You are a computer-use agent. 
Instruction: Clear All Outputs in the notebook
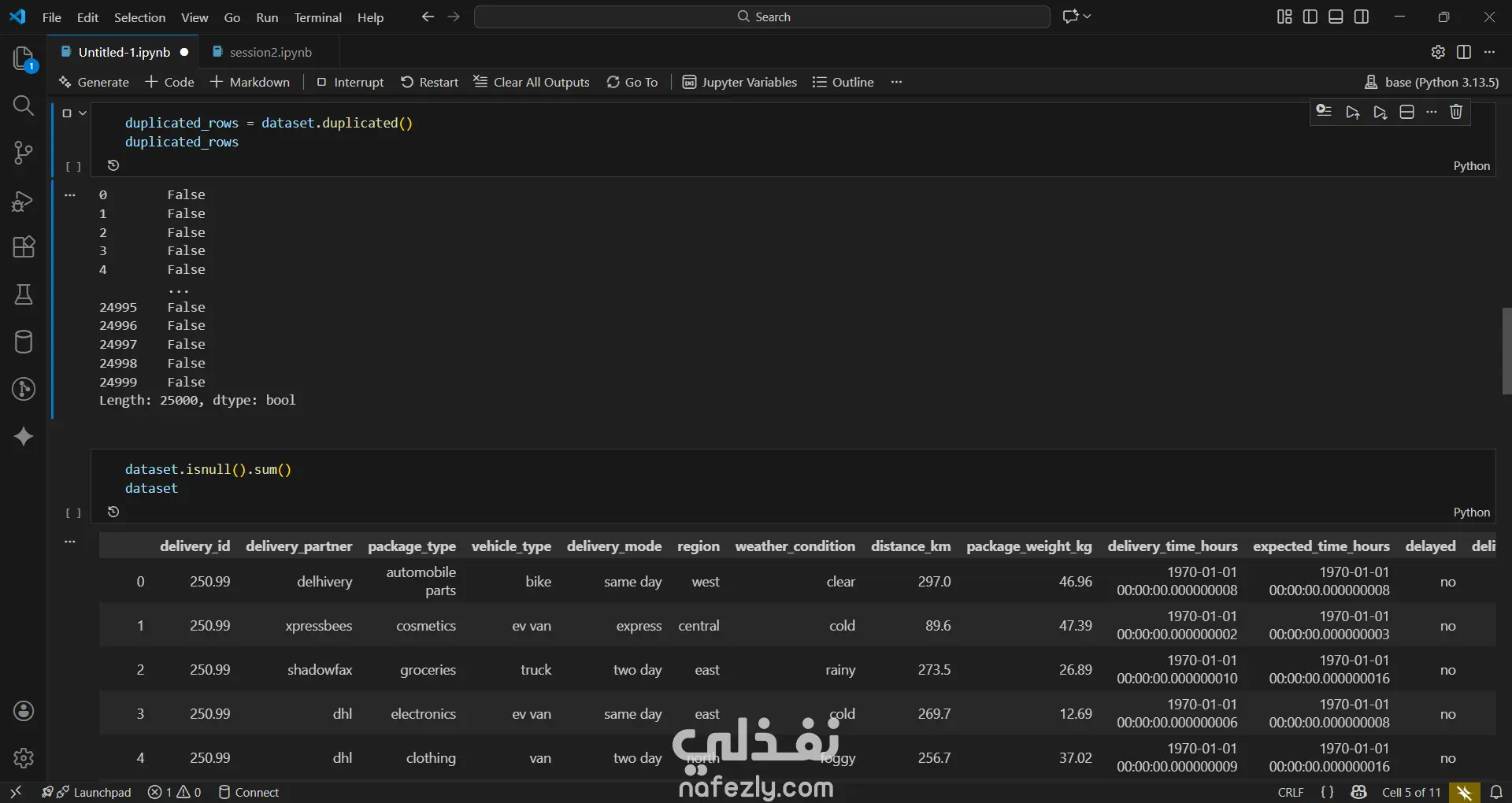[x=532, y=82]
